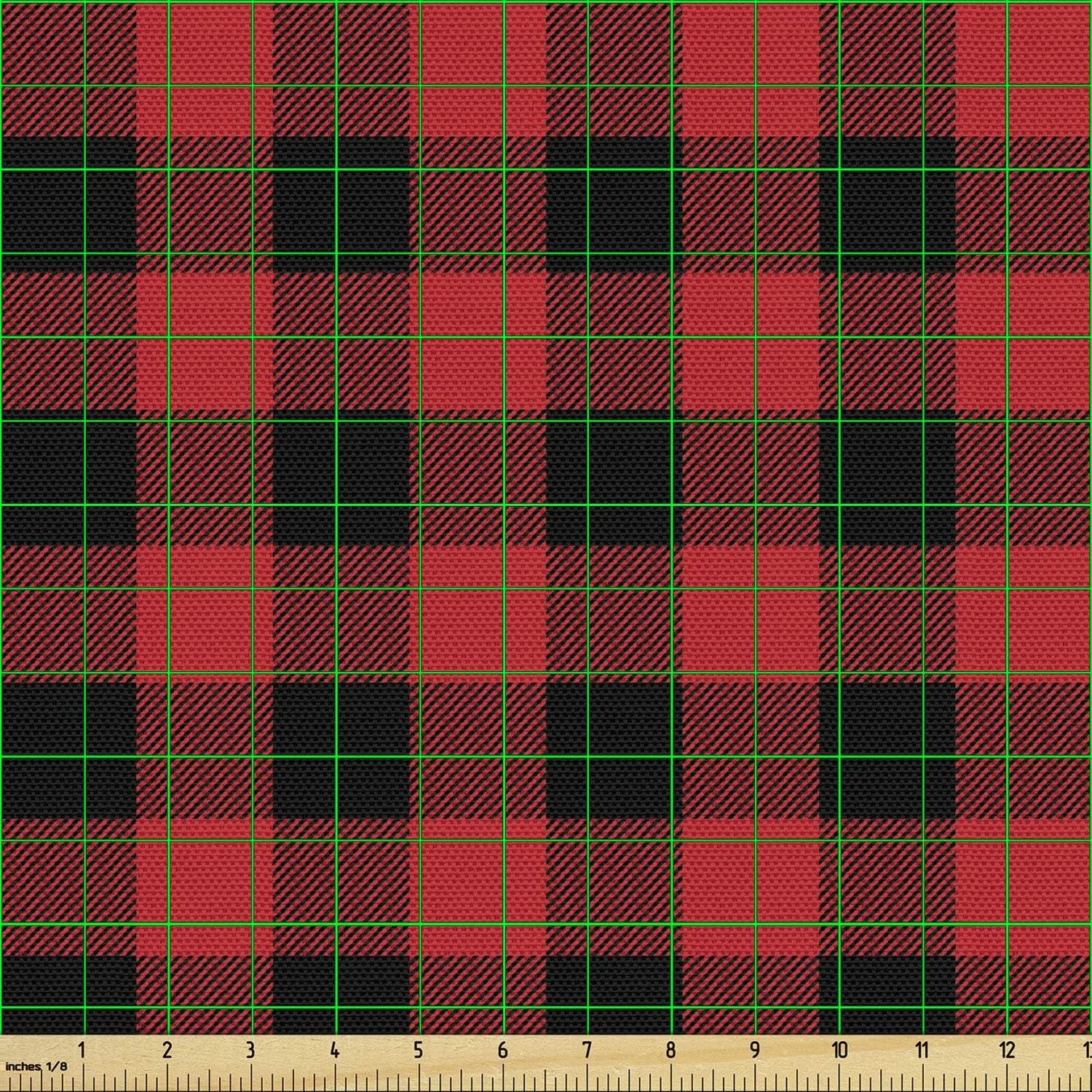Click the number 9 on the ruler
Screen dimensions: 1092x1092
pyautogui.click(x=755, y=1051)
